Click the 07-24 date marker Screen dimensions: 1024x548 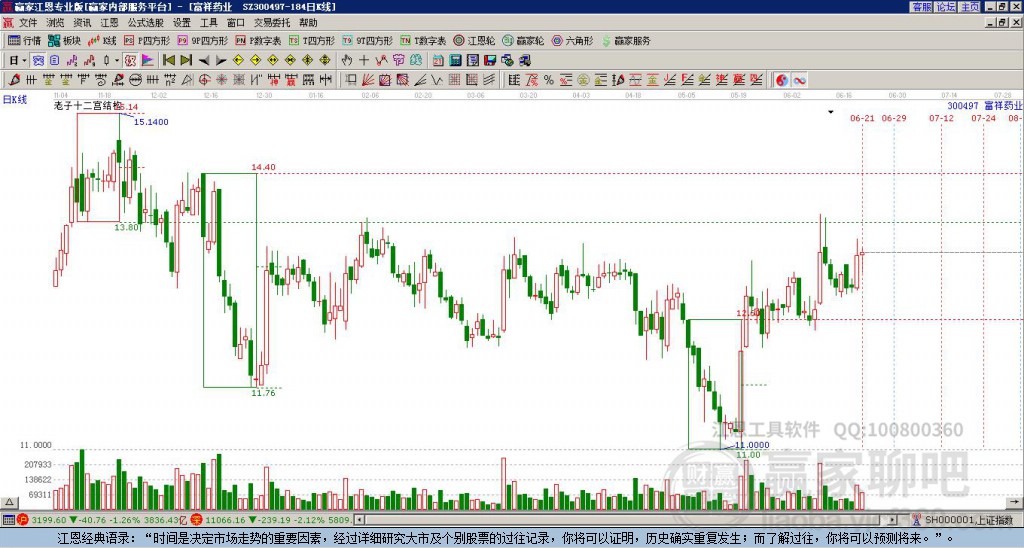[x=984, y=118]
